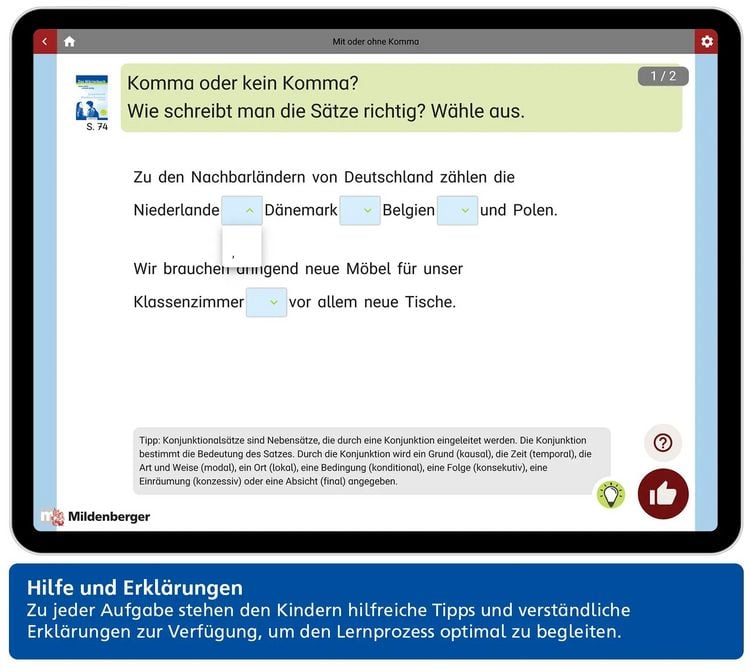Open the textbook cover thumbnail S. 74
The height and width of the screenshot is (672, 750).
(92, 98)
